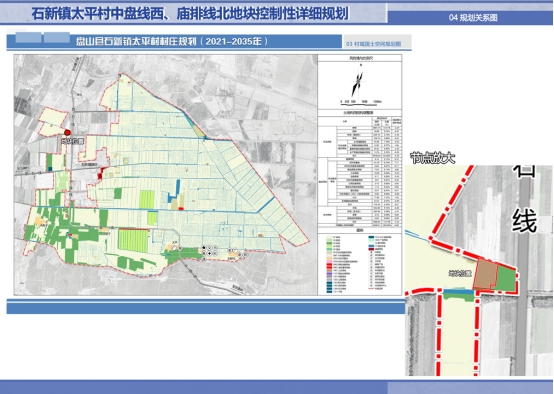Click the main title 石新镇太平村中盘线西 heading
Image resolution: width=554 pixels, height=394 pixels.
190,14
